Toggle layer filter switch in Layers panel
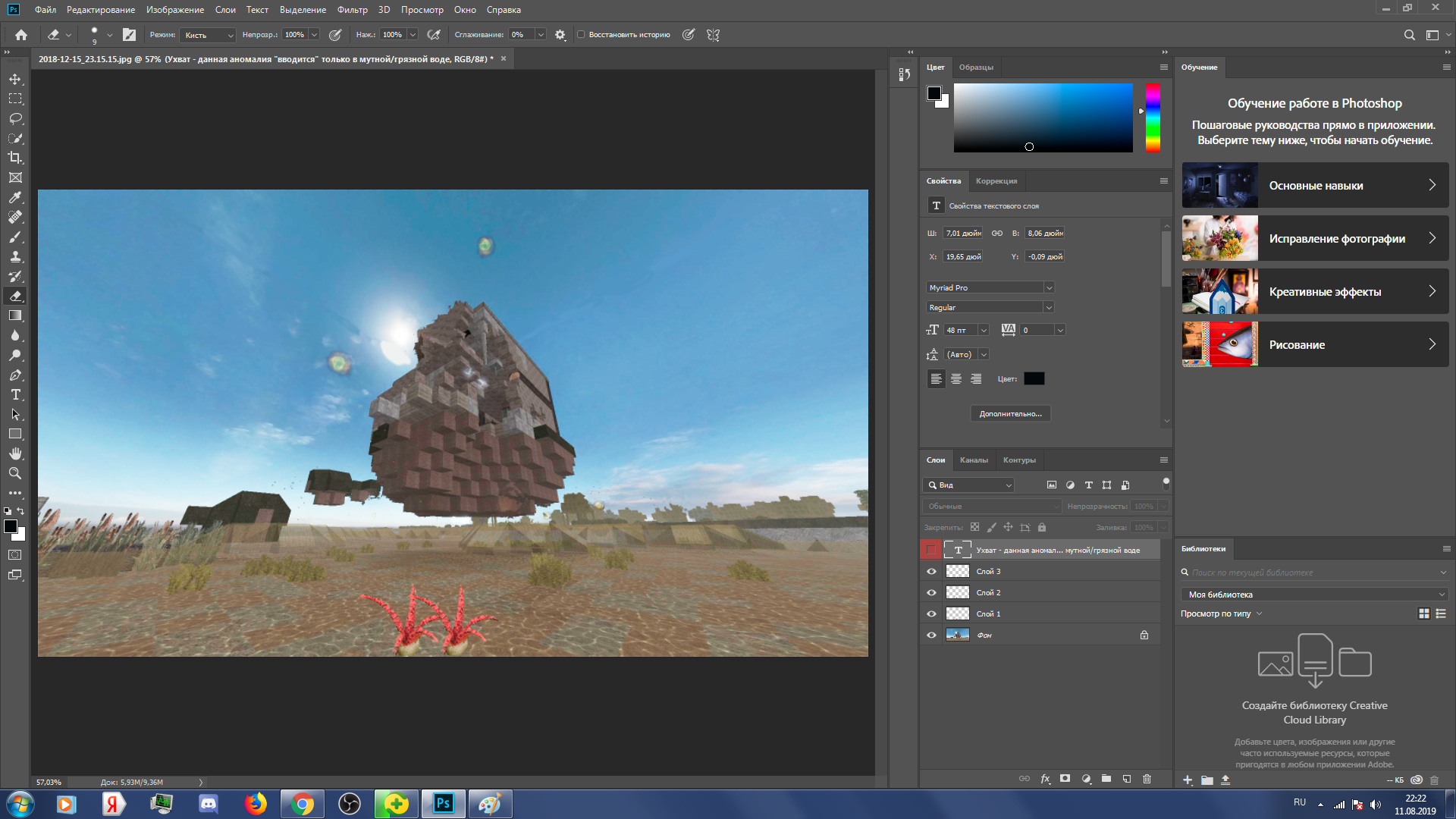Viewport: 1456px width, 819px height. pyautogui.click(x=1166, y=483)
